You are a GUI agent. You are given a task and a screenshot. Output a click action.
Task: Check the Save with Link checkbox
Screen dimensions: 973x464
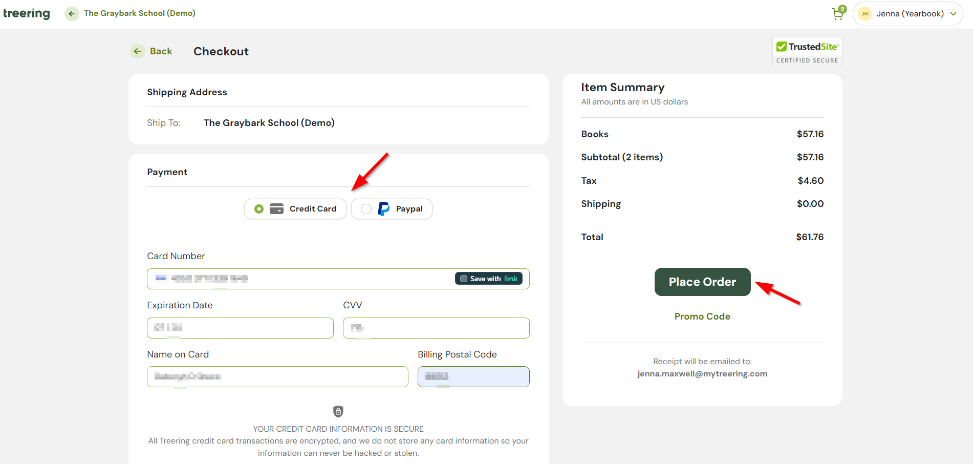(464, 279)
